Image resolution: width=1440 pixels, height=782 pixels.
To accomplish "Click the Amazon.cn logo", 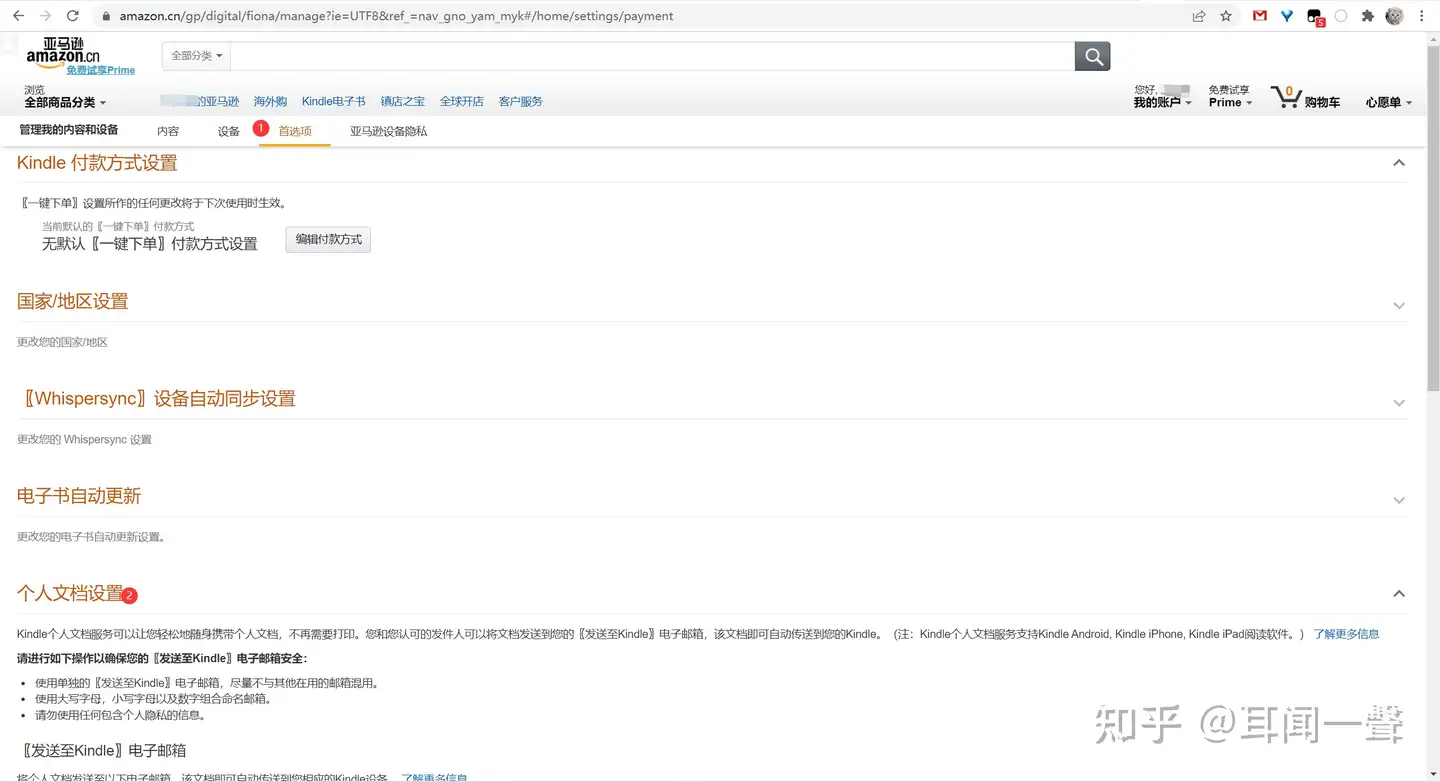I will coord(63,51).
